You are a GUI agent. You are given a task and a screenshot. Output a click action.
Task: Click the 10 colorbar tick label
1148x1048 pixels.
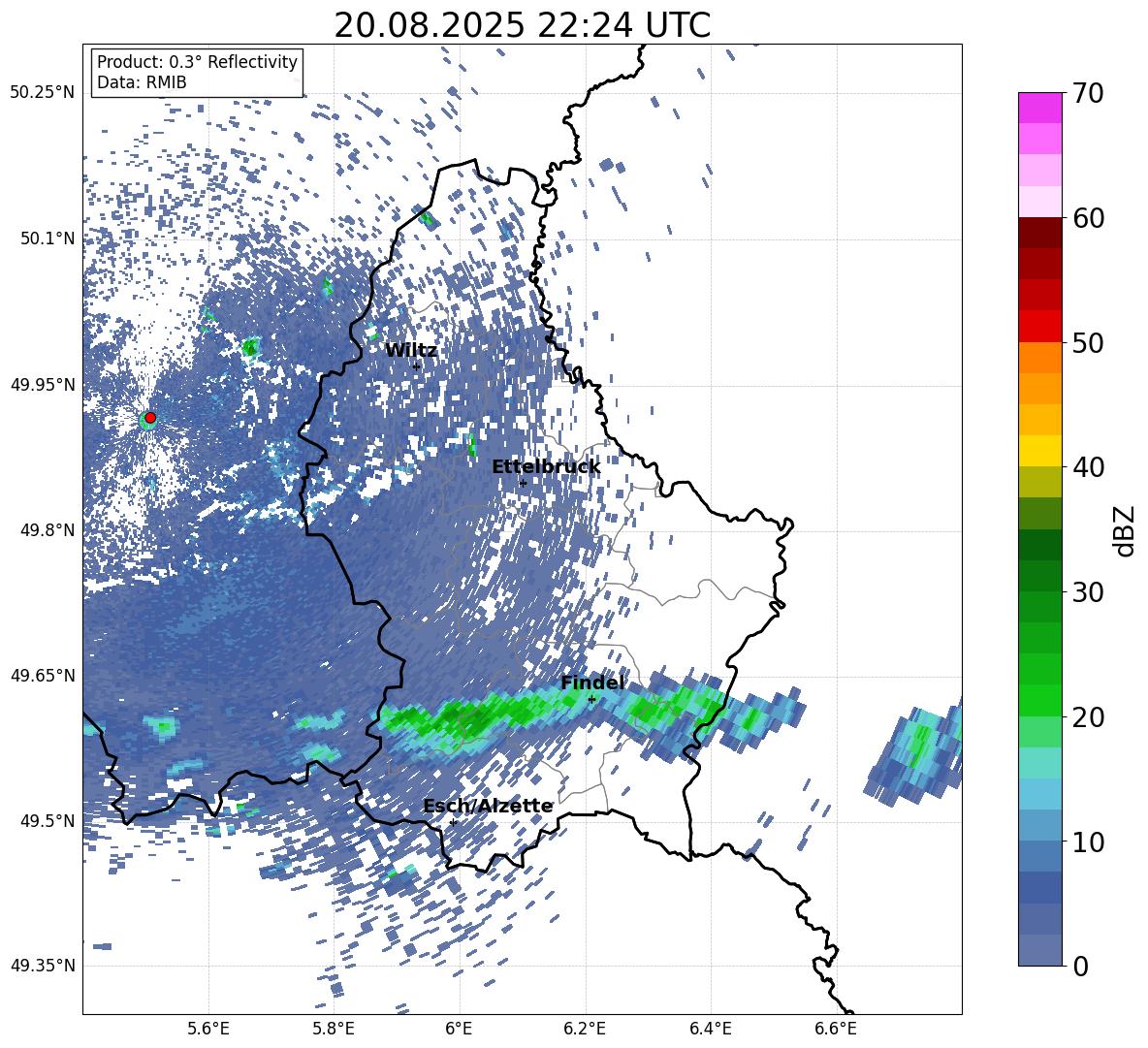tap(1088, 842)
